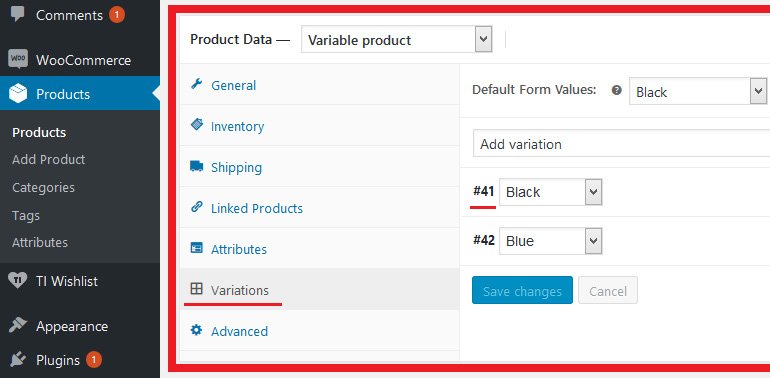Click the Shipping truck icon
The width and height of the screenshot is (770, 378).
coord(196,166)
